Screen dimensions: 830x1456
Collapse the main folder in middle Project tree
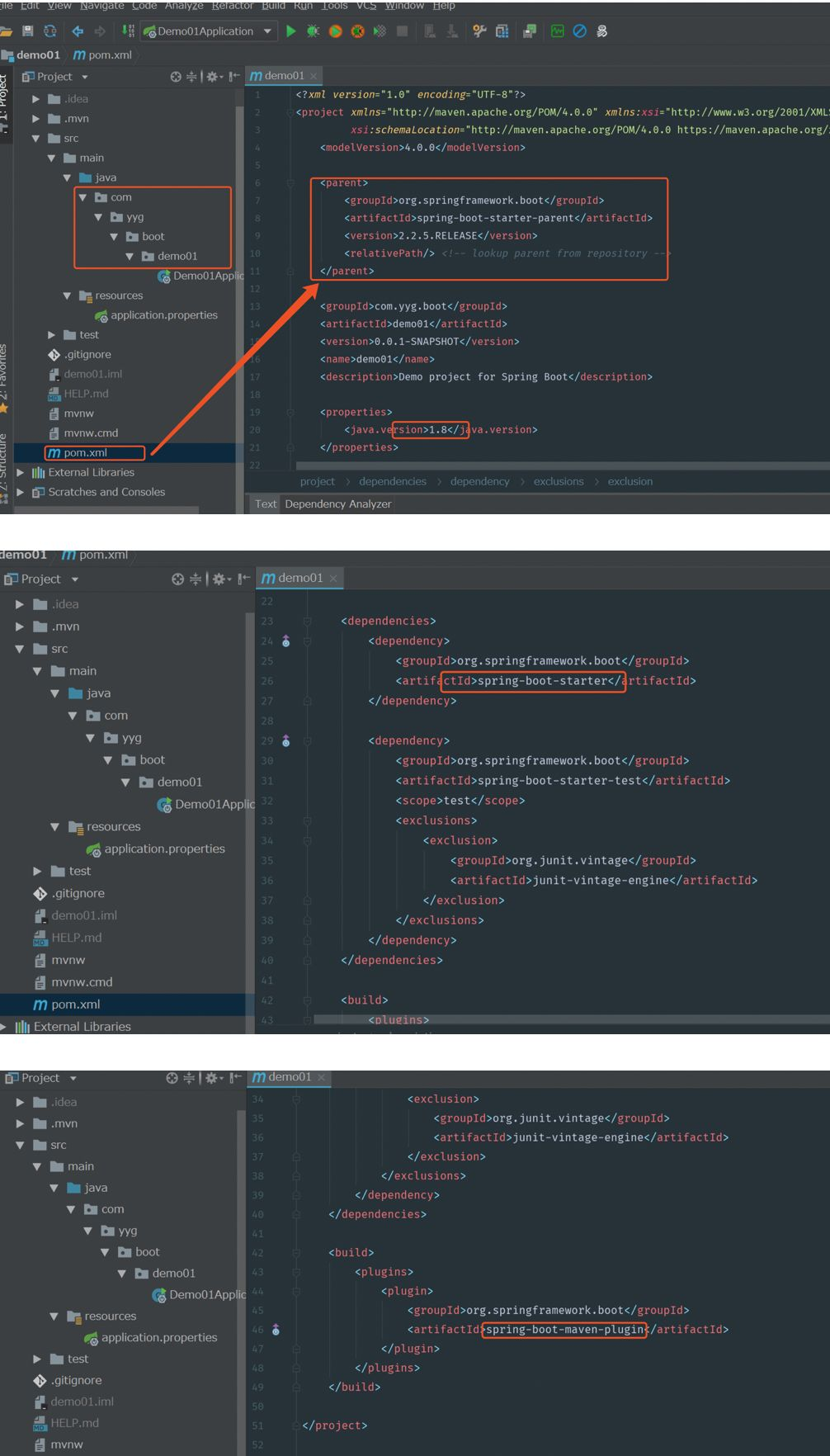tap(37, 672)
